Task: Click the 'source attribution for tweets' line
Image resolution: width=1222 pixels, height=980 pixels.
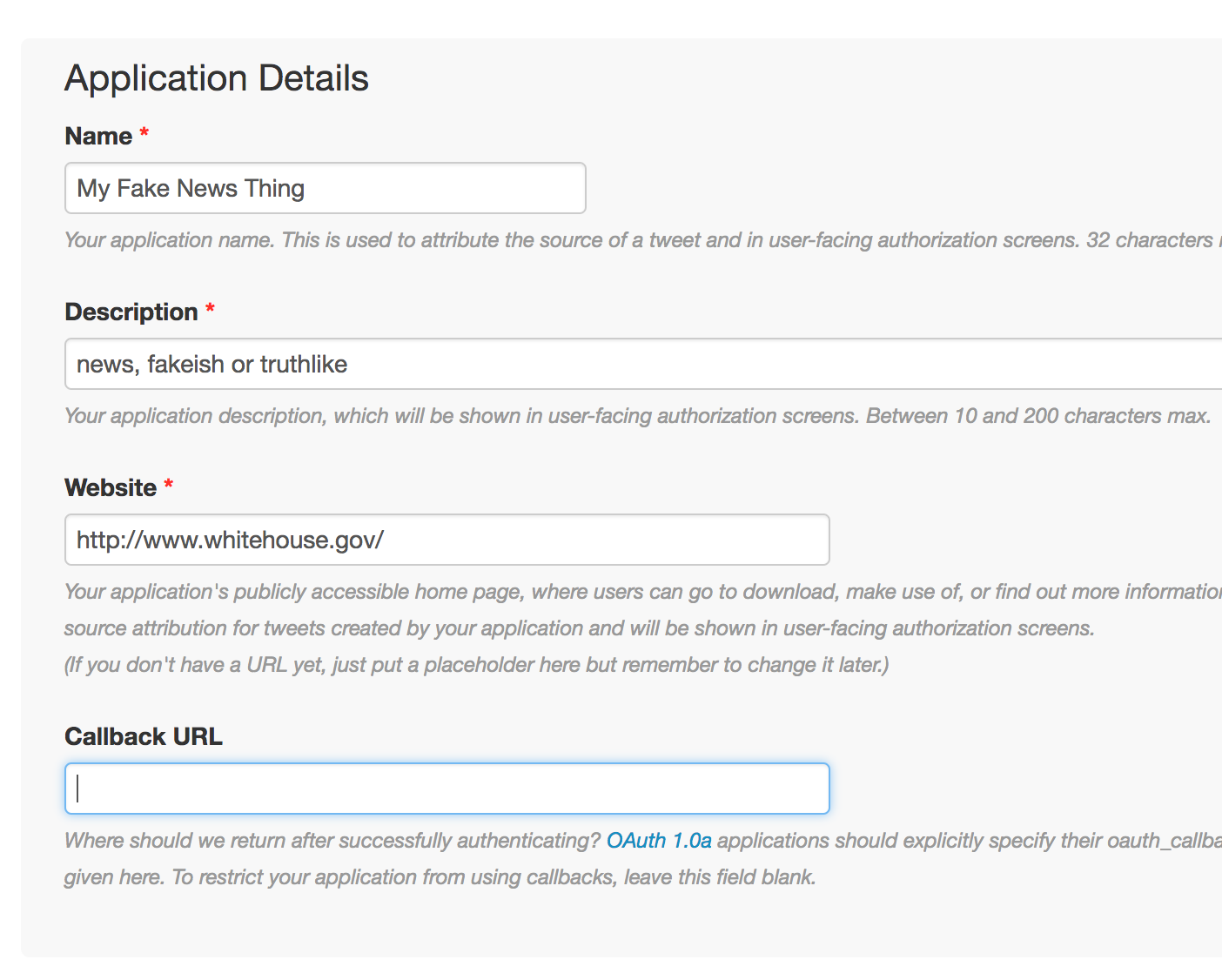Action: (x=580, y=628)
